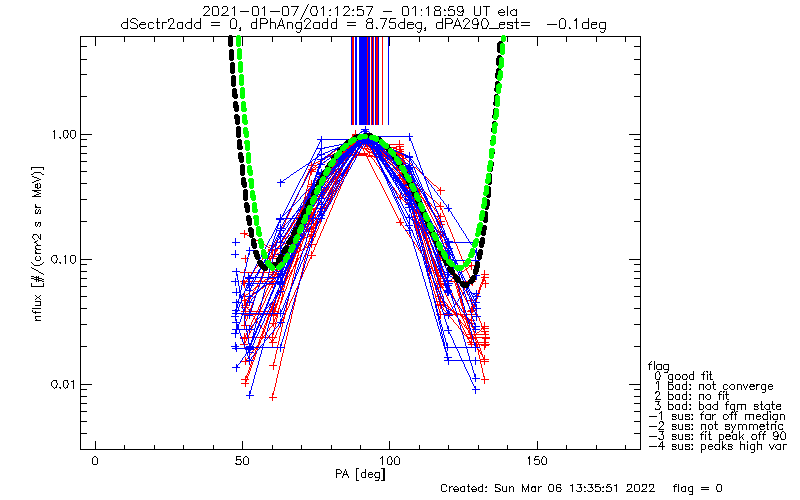Click the '-4 sus: peaks high var' legend entry
The height and width of the screenshot is (500, 800).
point(714,448)
